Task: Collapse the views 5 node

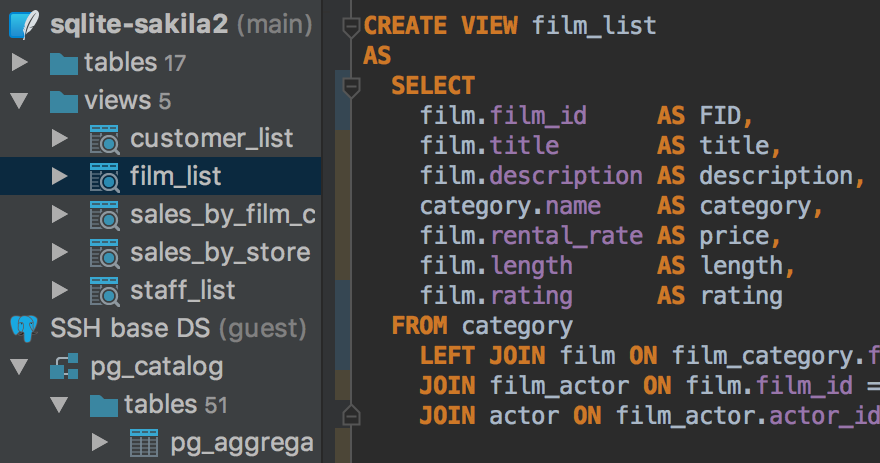Action: click(19, 100)
